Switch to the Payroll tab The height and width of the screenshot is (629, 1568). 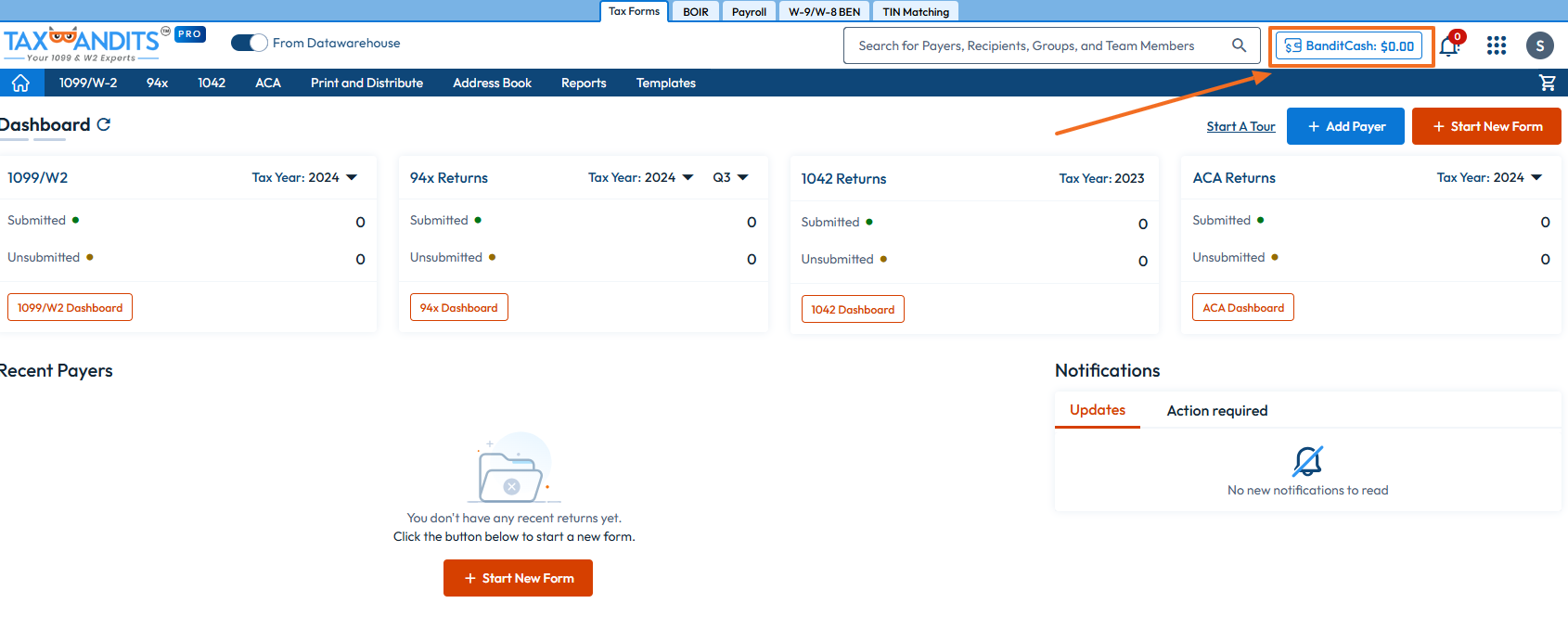tap(749, 12)
